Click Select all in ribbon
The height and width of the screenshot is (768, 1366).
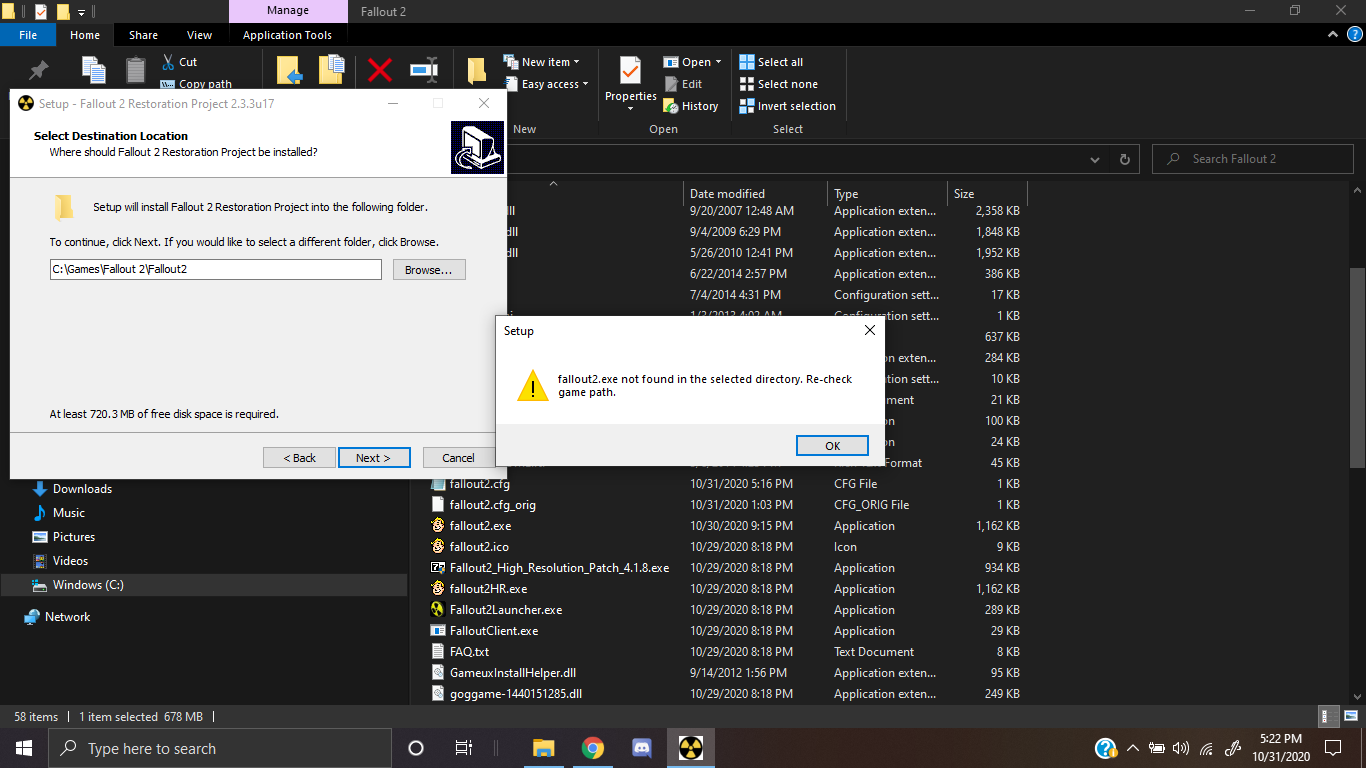771,62
